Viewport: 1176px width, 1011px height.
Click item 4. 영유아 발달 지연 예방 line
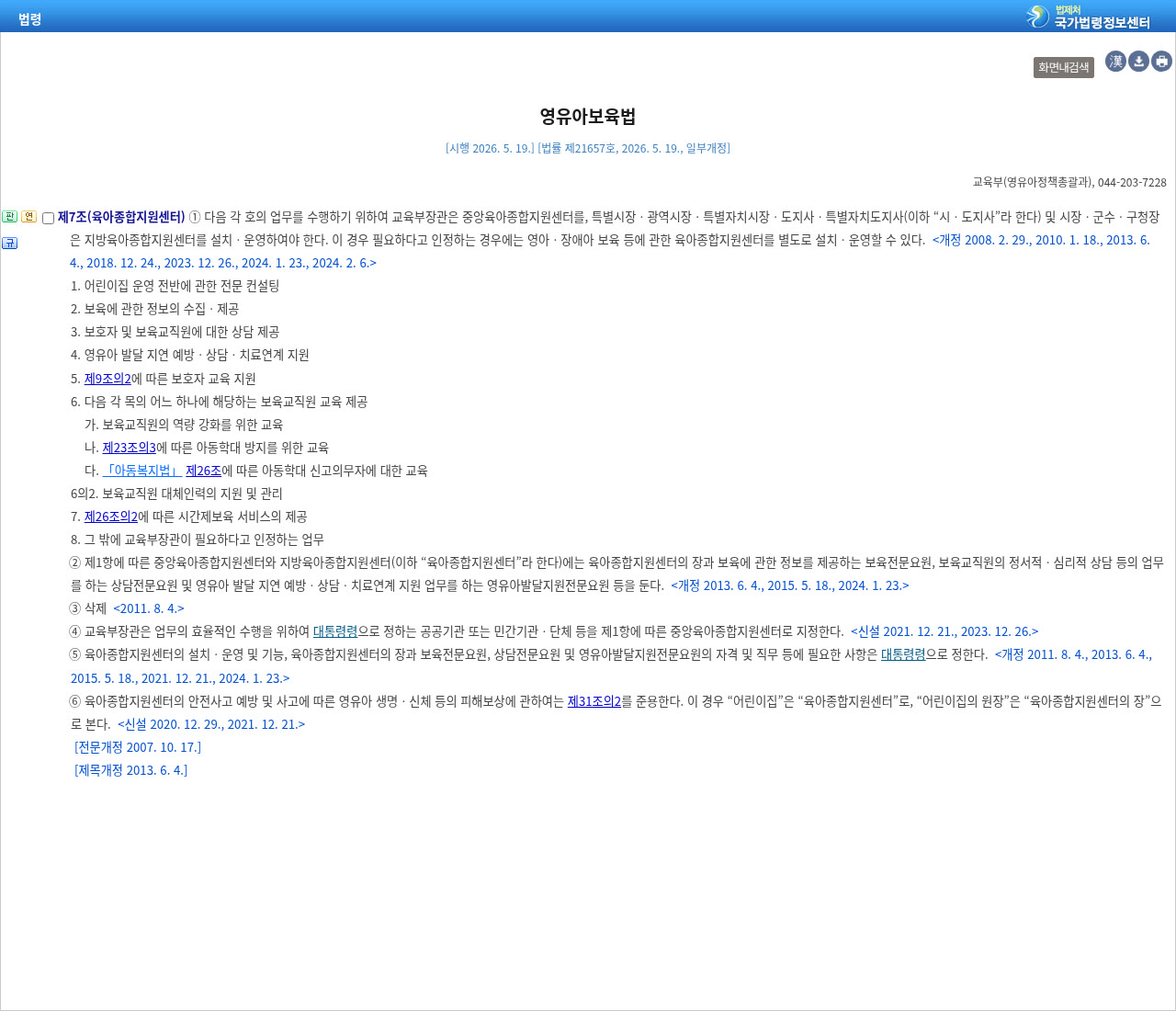(x=190, y=355)
